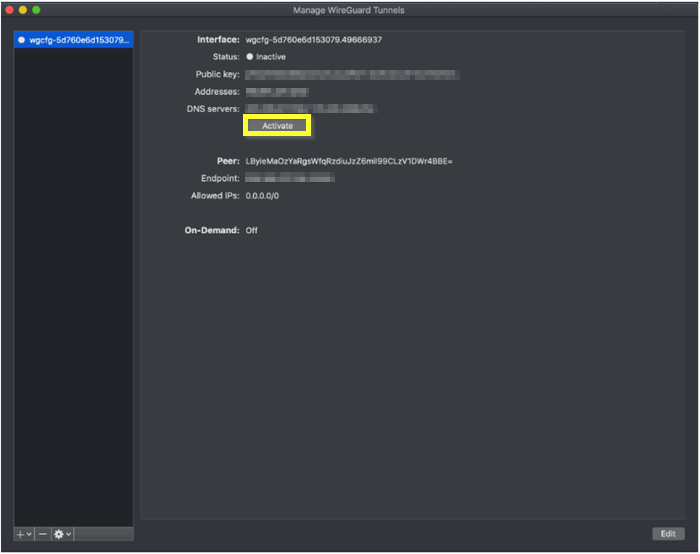Viewport: 700px width, 554px height.
Task: Open the gear settings menu
Action: click(x=61, y=535)
